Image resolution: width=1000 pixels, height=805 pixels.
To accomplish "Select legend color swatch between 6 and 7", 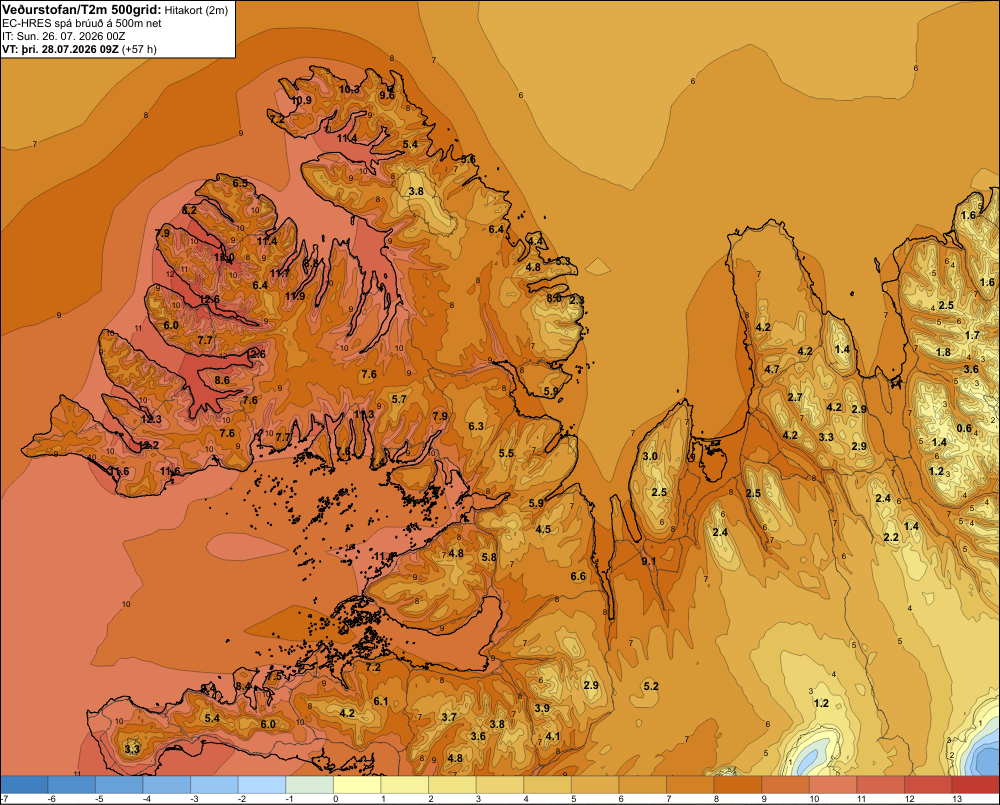I will click(x=643, y=785).
